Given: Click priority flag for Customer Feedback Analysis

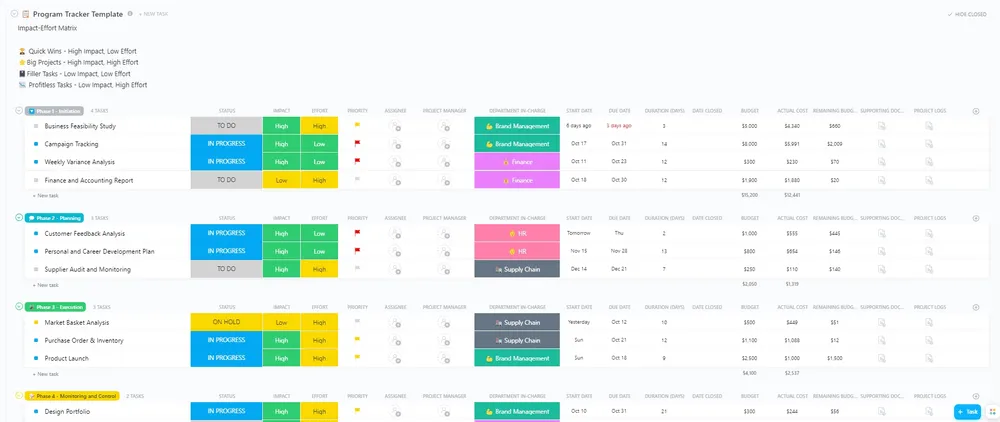Looking at the screenshot, I should [357, 233].
